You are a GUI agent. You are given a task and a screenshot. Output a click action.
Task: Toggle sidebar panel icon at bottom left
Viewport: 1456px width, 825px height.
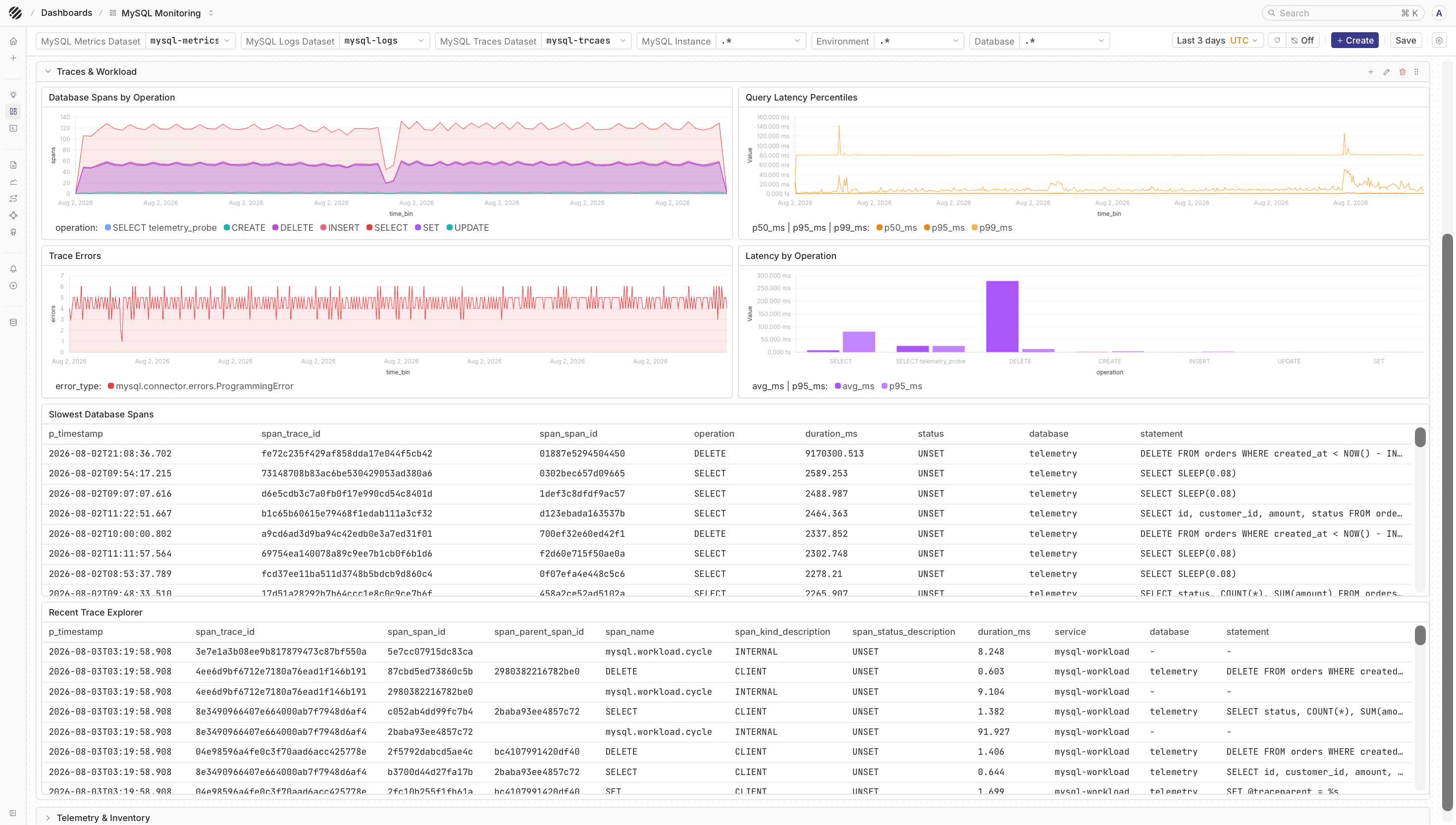tap(13, 813)
